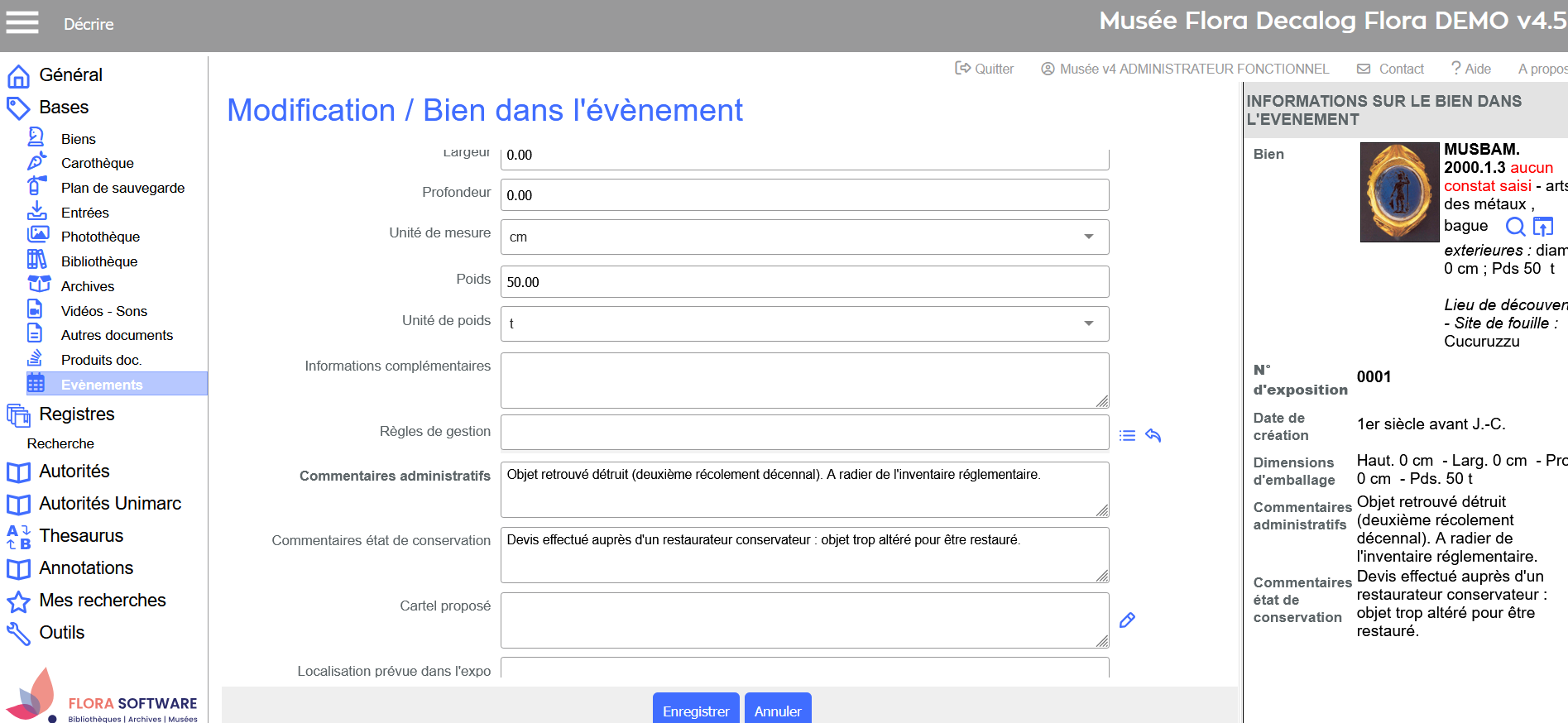Click the pencil icon next to Cartel proposé
Image resolution: width=1568 pixels, height=723 pixels.
click(x=1127, y=620)
